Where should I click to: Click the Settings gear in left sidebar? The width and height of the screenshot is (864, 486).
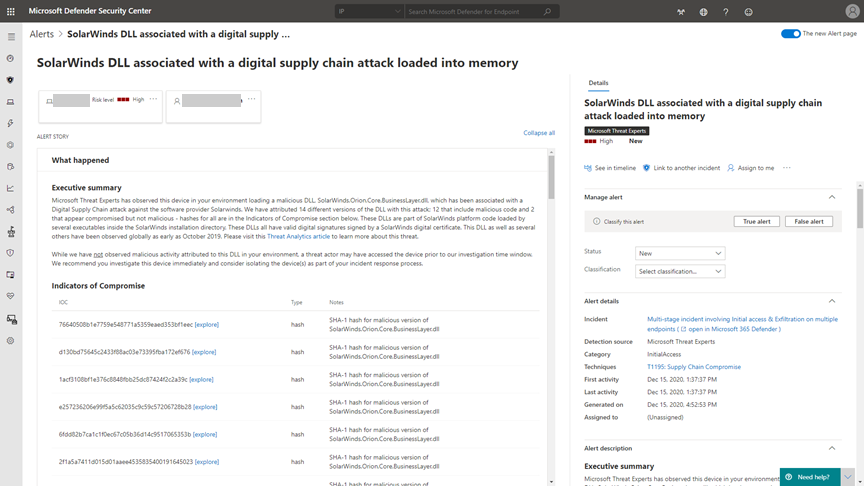click(x=11, y=341)
